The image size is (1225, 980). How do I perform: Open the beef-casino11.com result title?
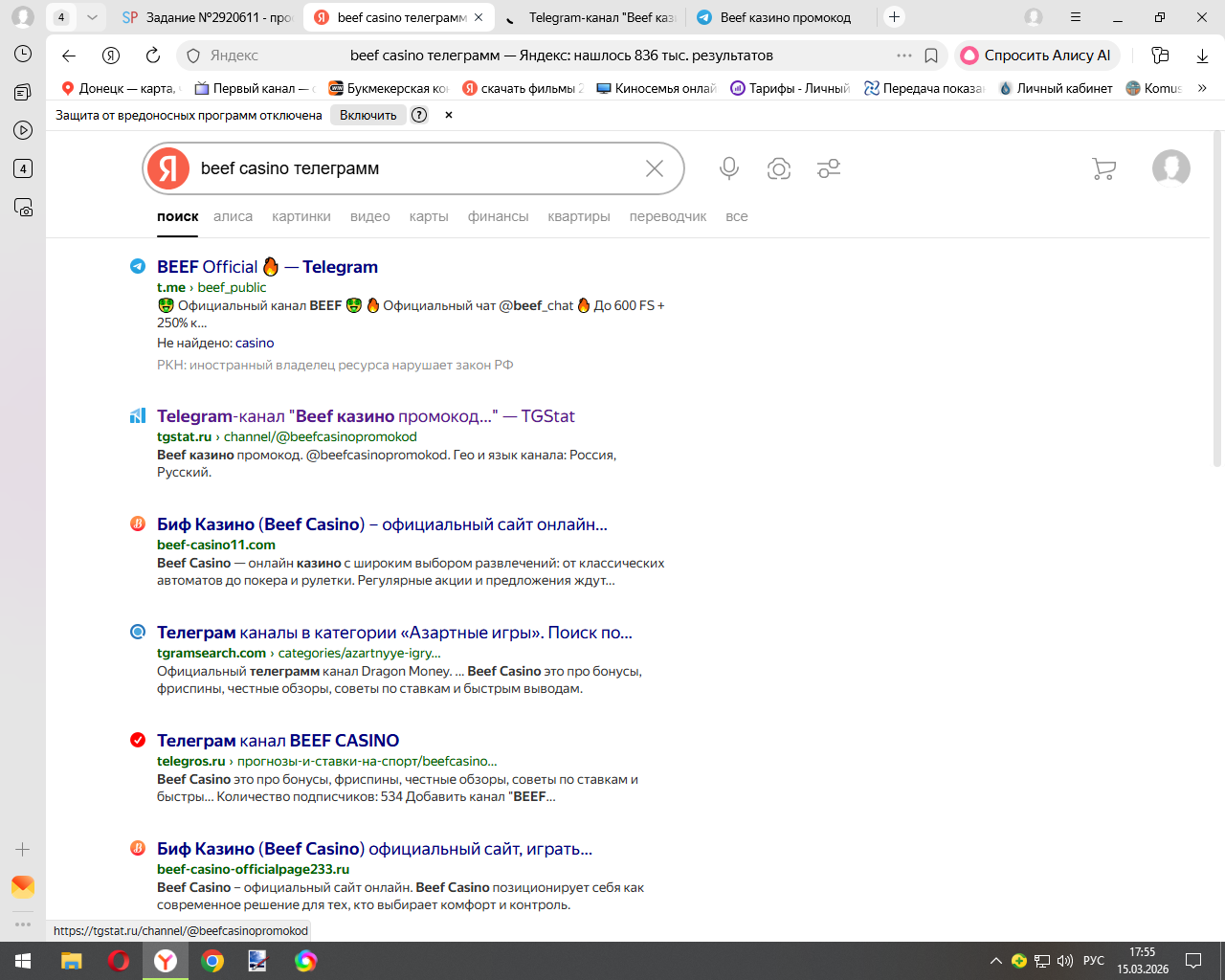tap(382, 524)
